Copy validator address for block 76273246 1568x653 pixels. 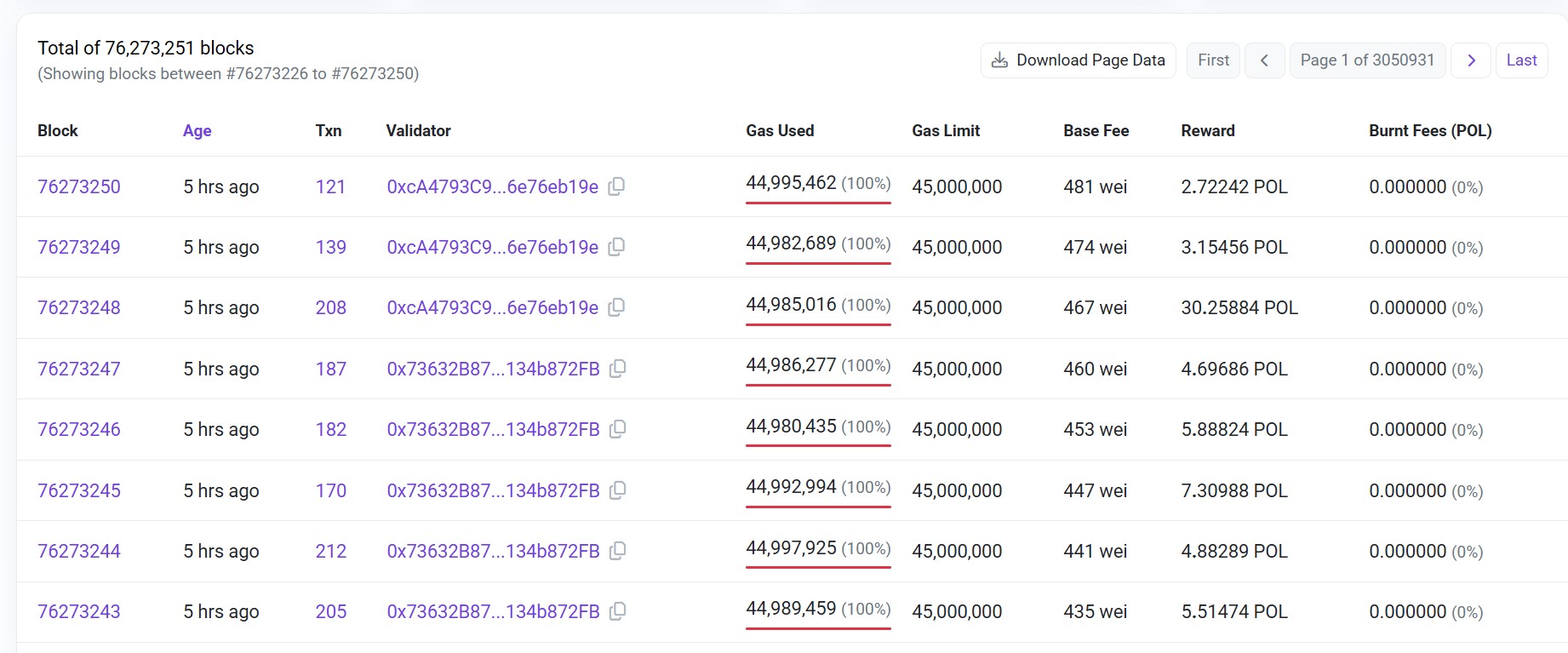(618, 429)
